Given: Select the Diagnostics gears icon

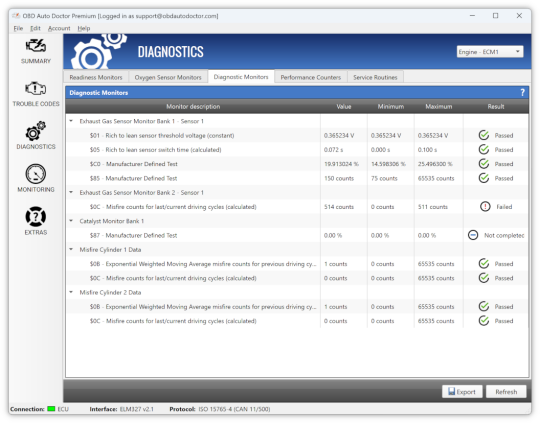Looking at the screenshot, I should (x=36, y=131).
